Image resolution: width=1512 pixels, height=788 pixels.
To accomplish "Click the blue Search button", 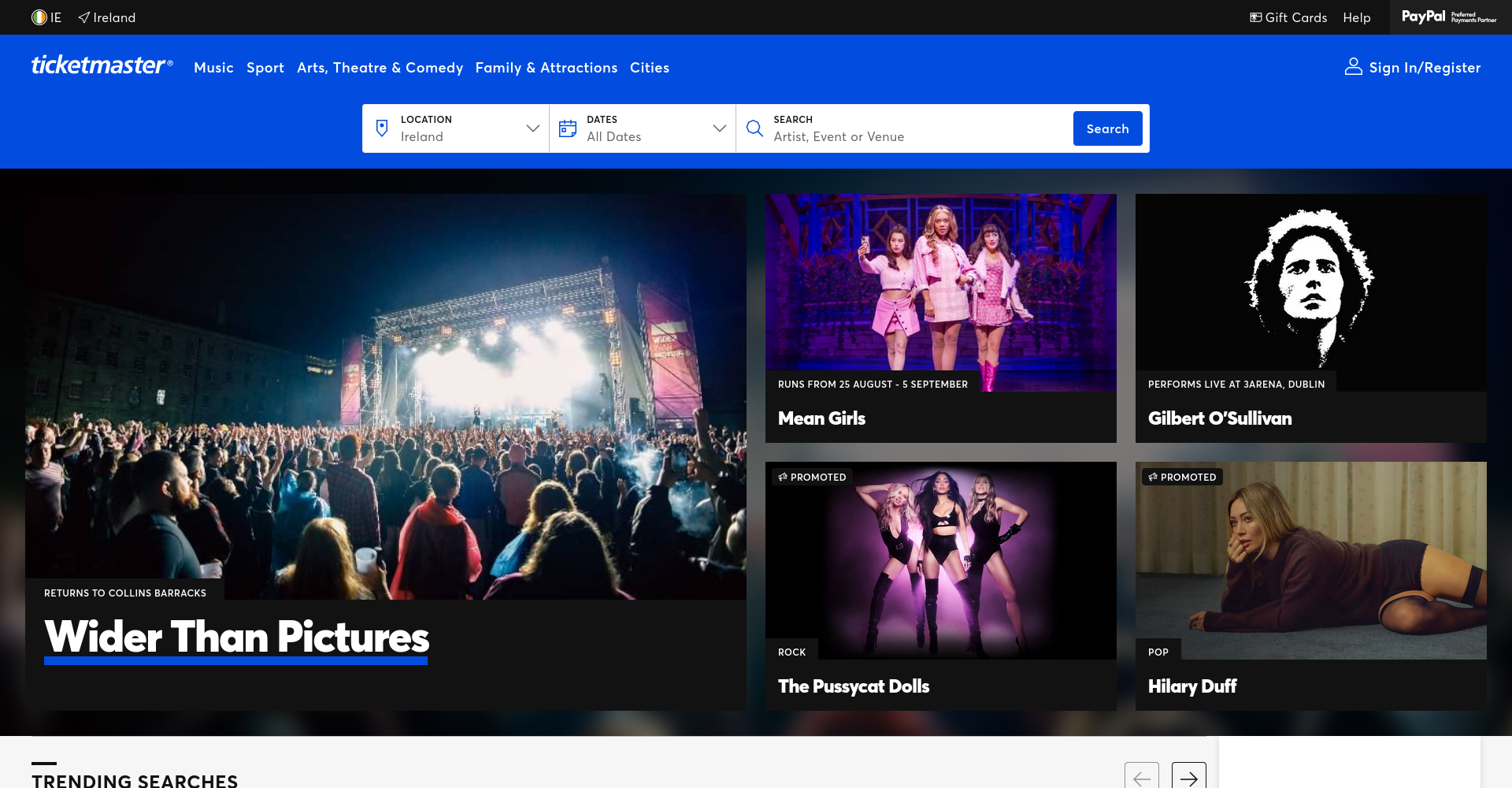I will (1107, 128).
